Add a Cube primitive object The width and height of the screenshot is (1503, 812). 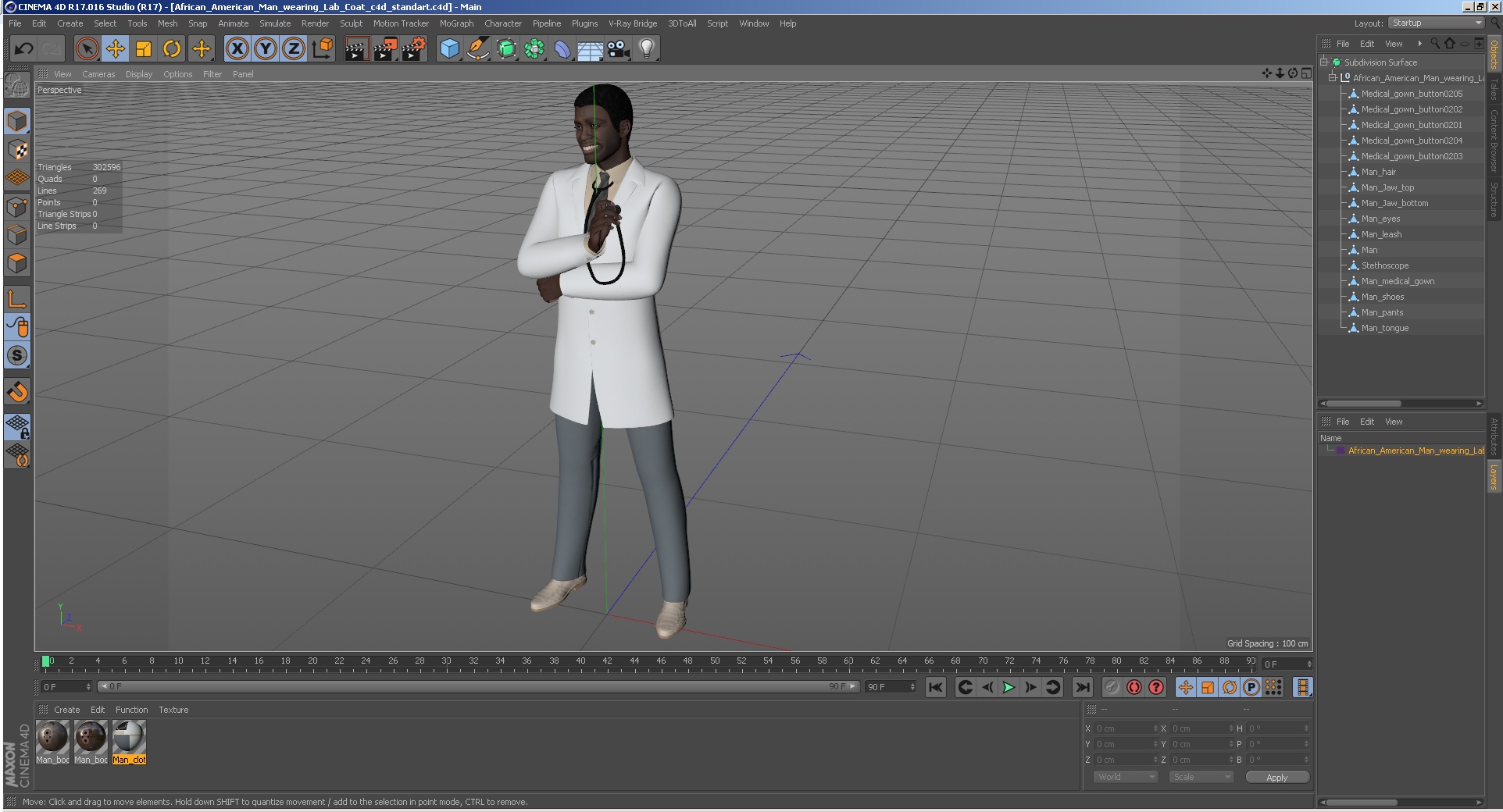[449, 49]
